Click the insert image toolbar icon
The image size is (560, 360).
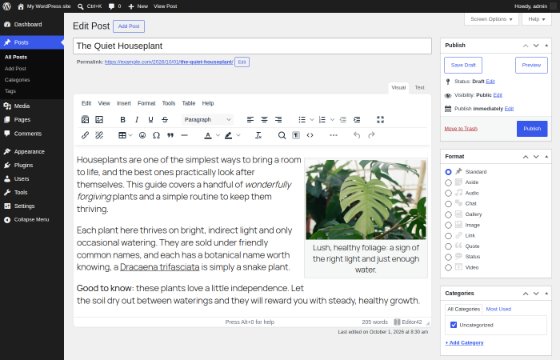click(x=99, y=120)
